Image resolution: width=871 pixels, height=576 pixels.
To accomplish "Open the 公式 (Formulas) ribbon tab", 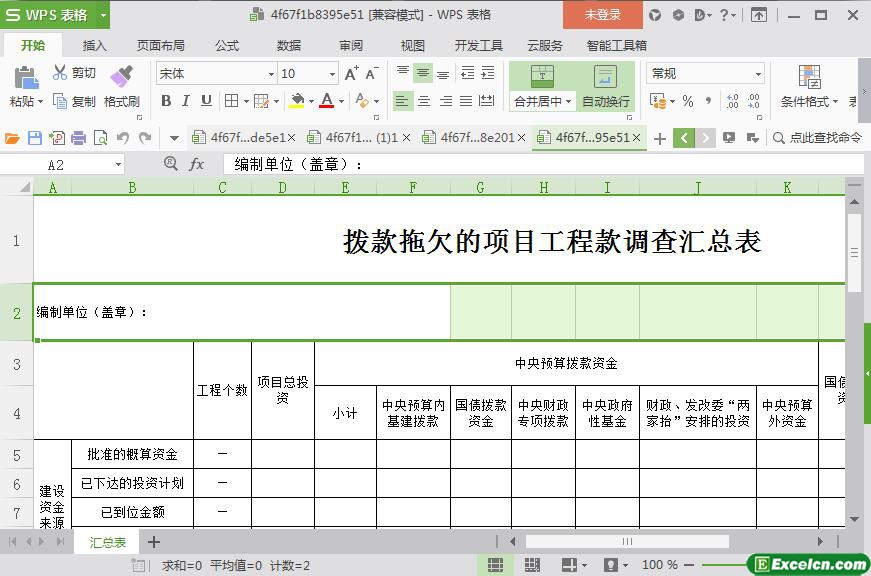I will [227, 45].
